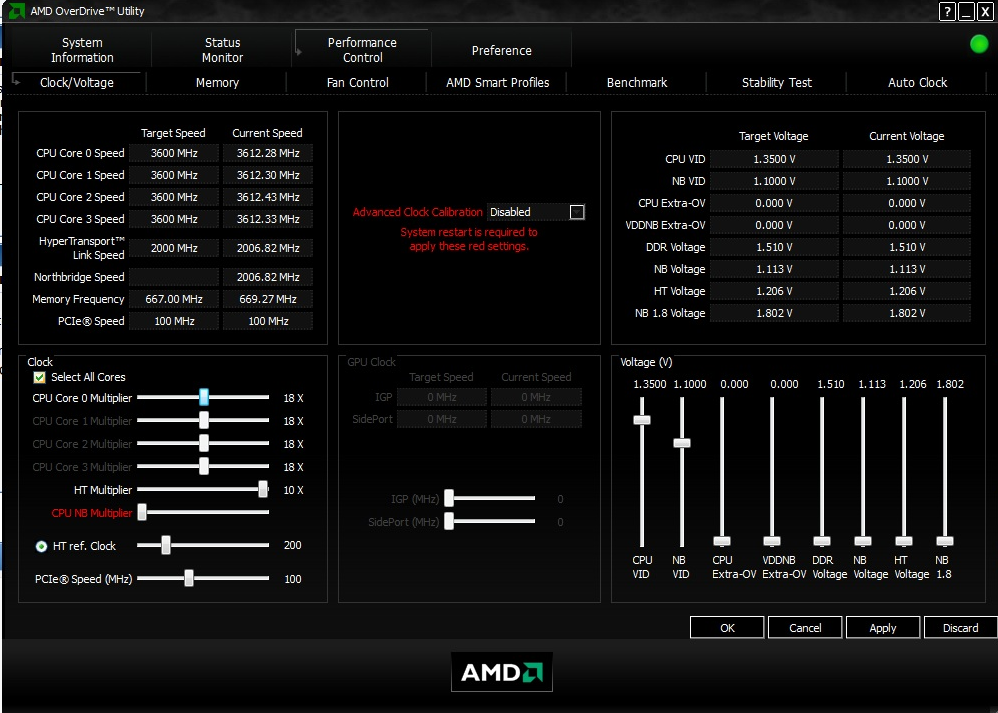
Task: Click the HT ref. Clock slider handle
Action: click(166, 545)
